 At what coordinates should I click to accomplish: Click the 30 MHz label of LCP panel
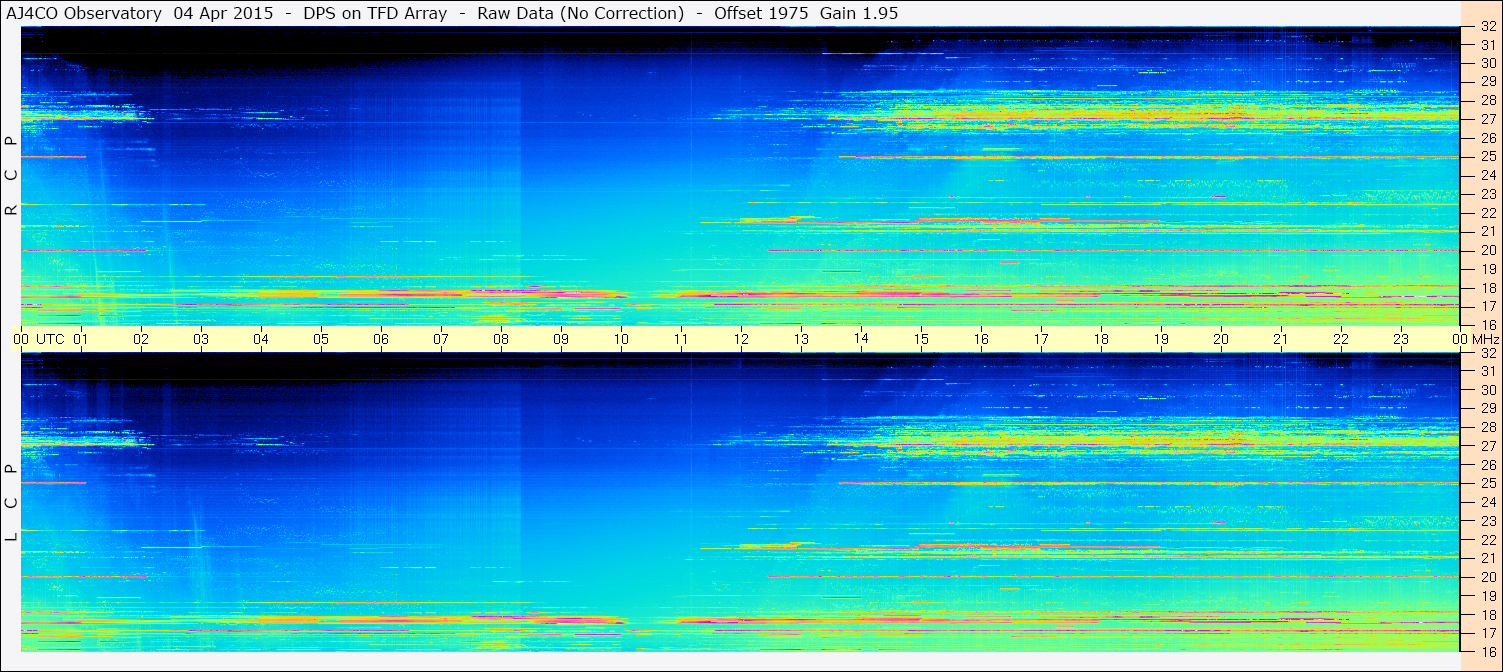click(1487, 390)
